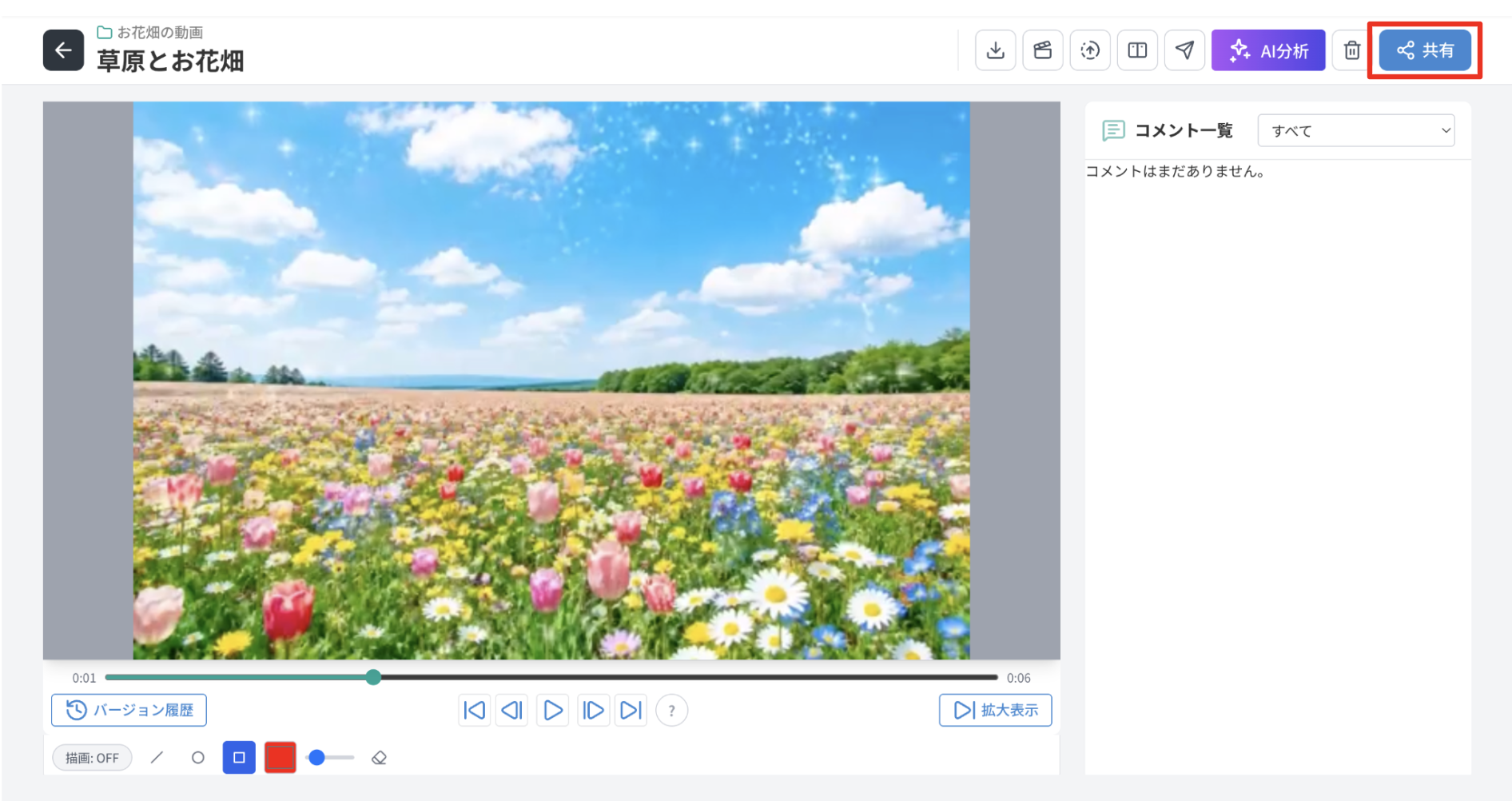Delete the video with the trash icon

coord(1351,50)
